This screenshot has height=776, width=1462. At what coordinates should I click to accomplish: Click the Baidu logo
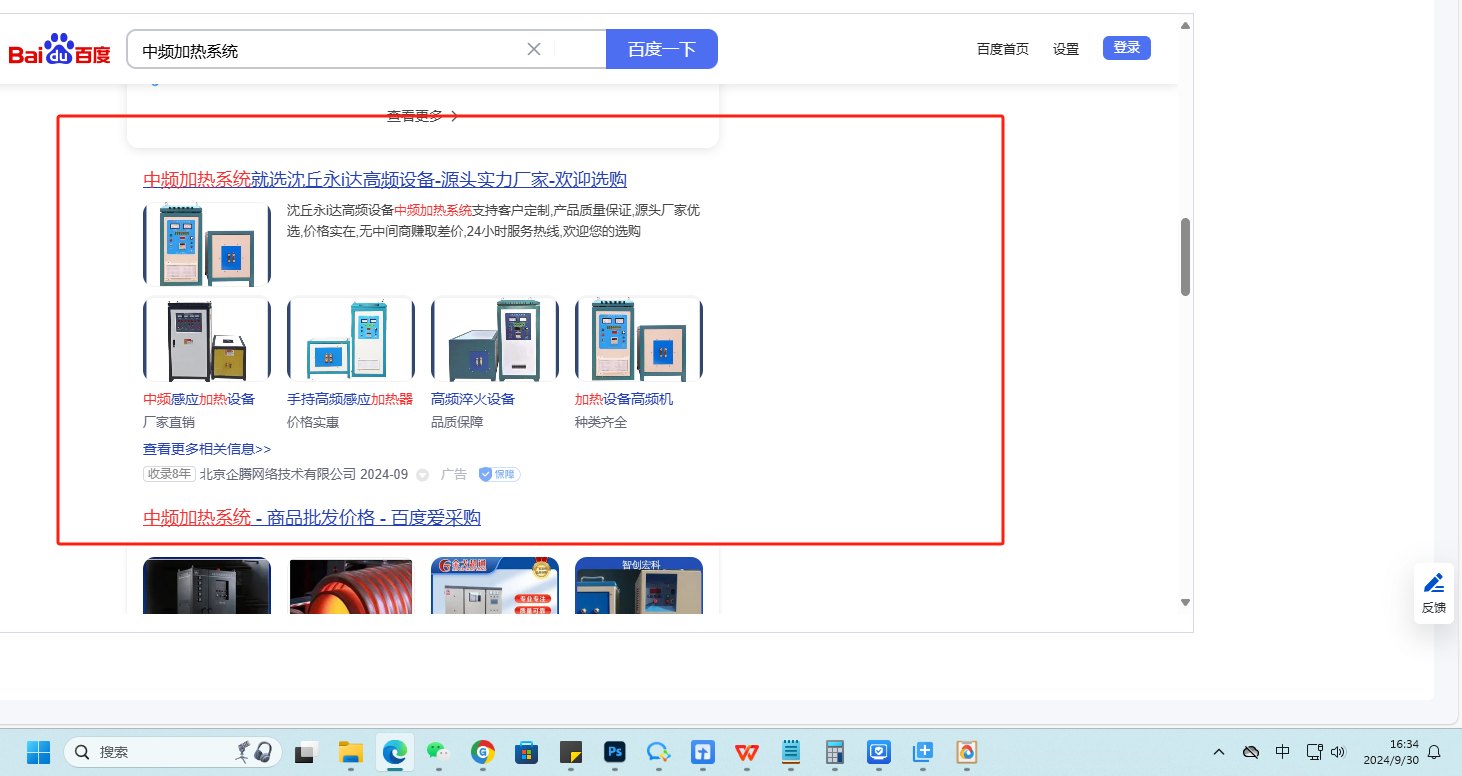60,49
